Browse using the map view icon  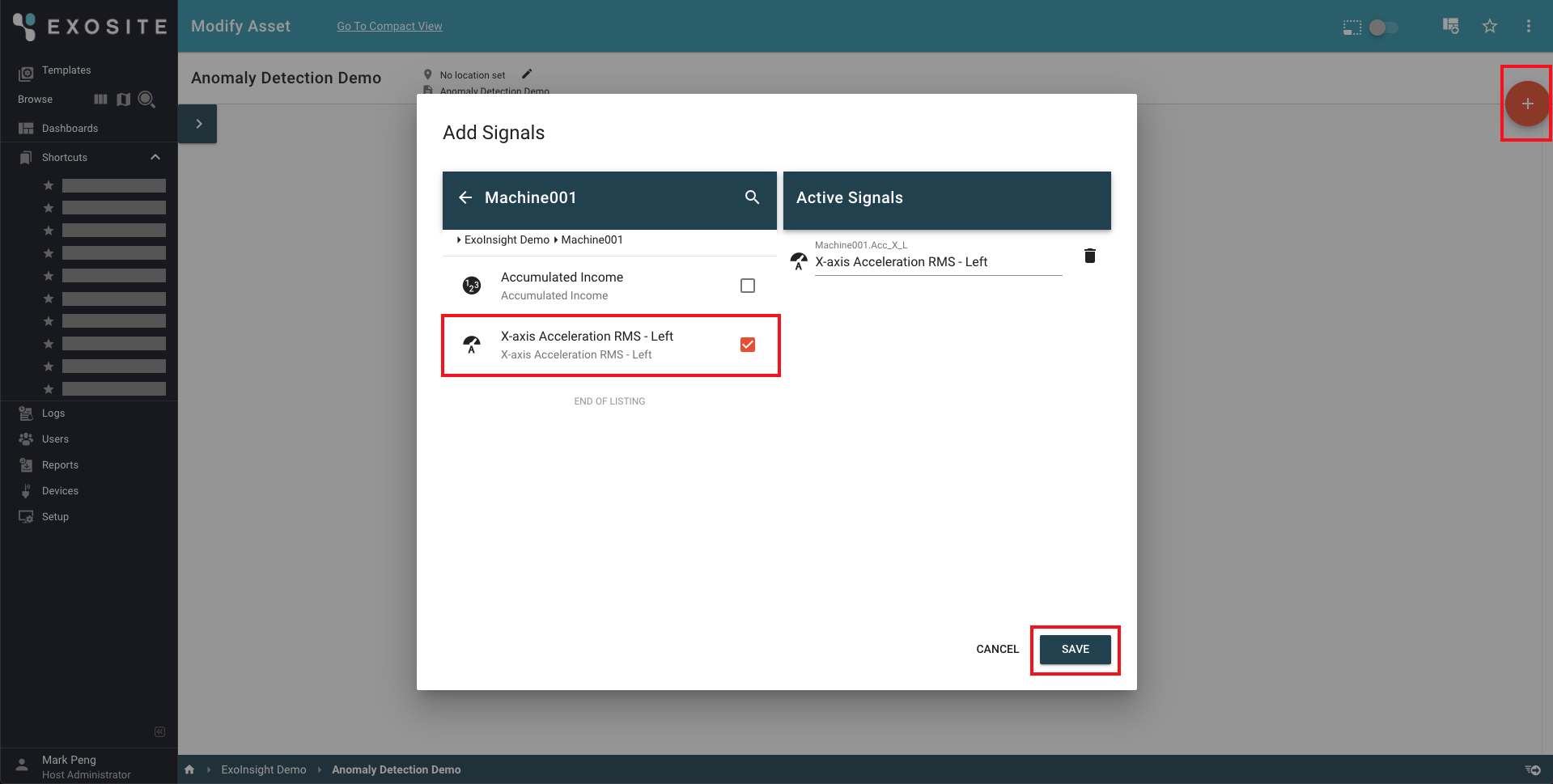pyautogui.click(x=124, y=100)
